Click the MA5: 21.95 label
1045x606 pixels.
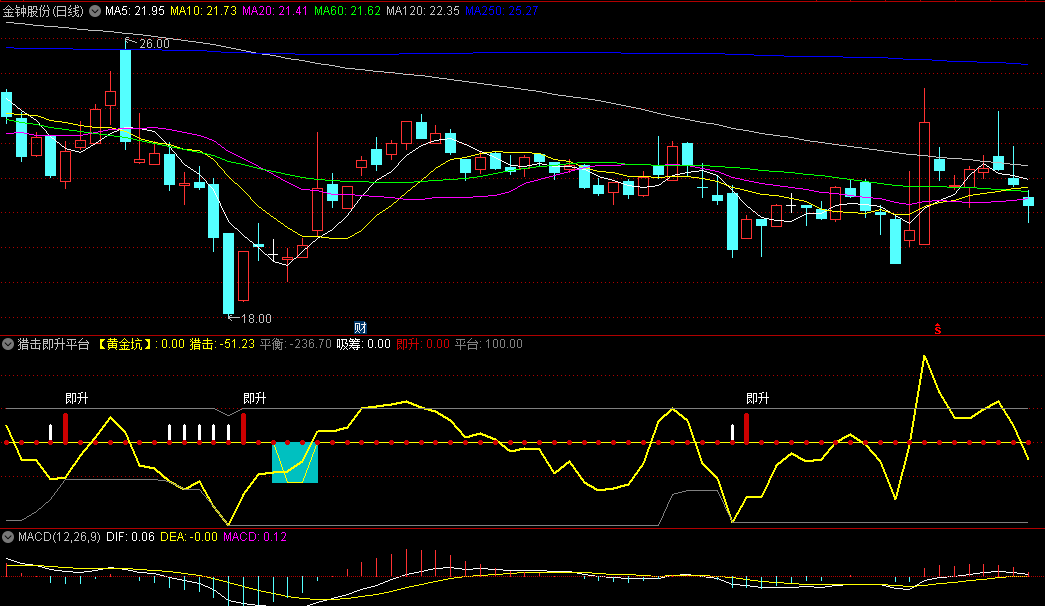coord(135,11)
